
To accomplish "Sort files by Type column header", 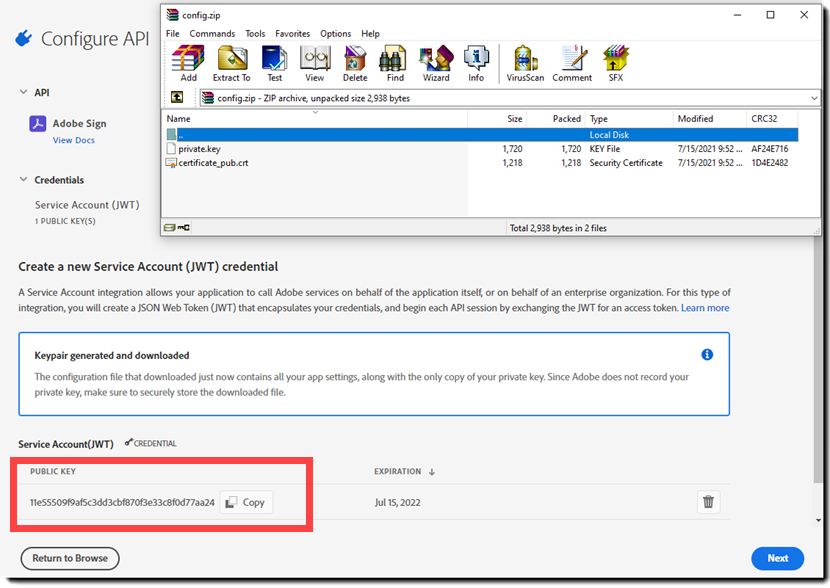I will (x=629, y=119).
